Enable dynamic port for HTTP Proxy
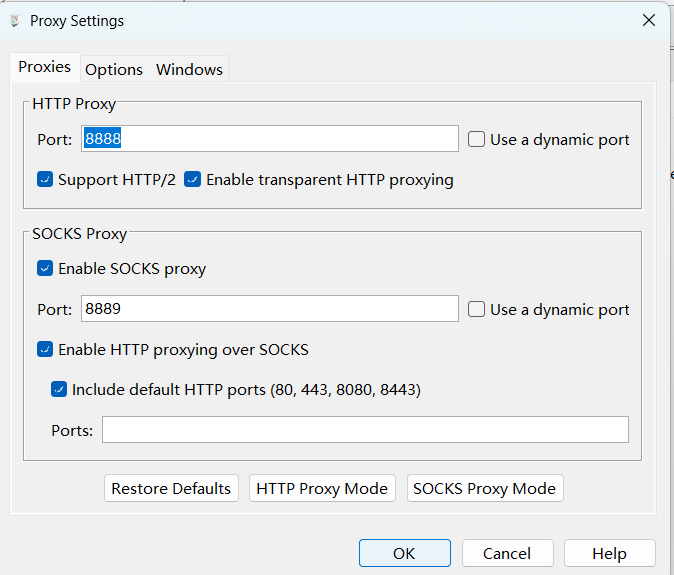 tap(476, 139)
